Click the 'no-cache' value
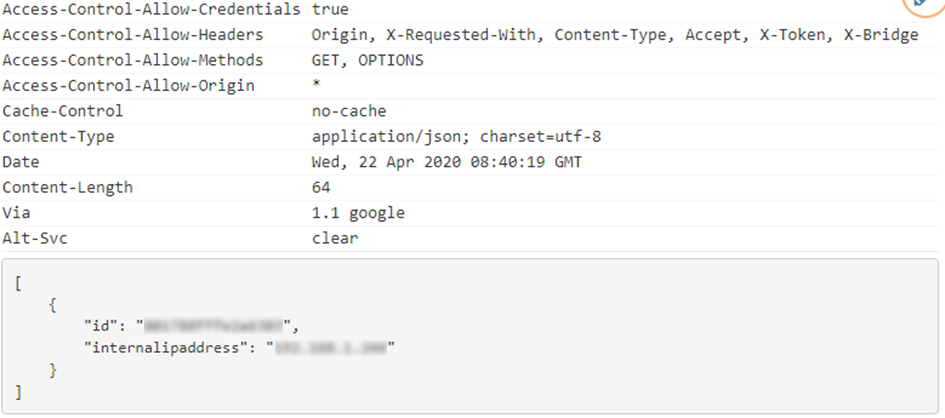The width and height of the screenshot is (945, 418). tap(349, 111)
